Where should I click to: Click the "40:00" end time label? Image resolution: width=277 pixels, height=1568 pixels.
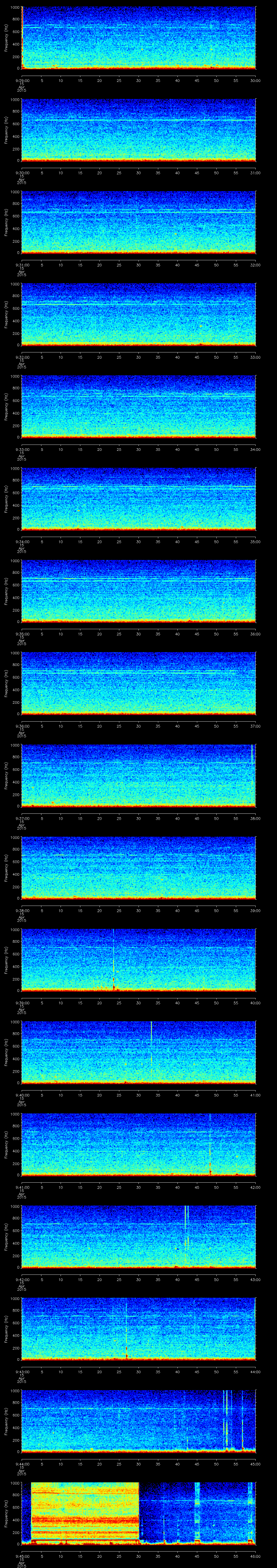256,1003
